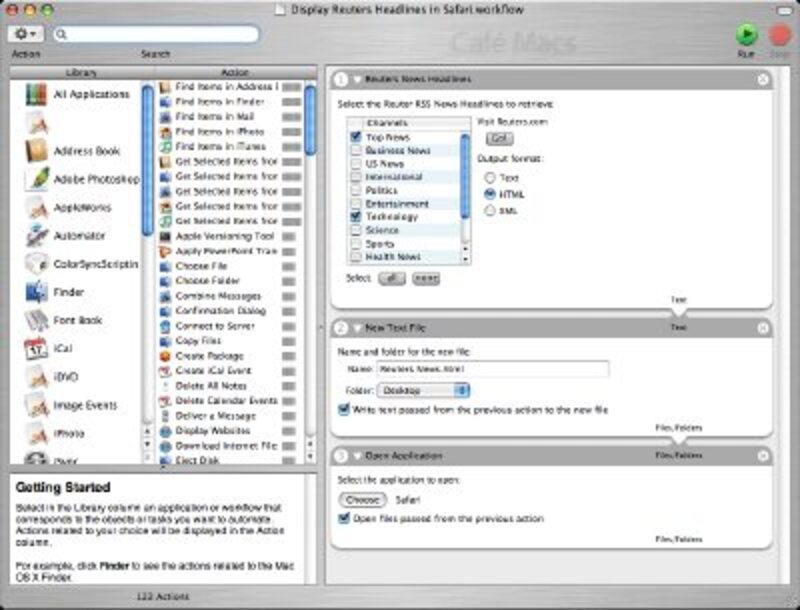Select Apply PowerPoint Transition action
800x610 pixels.
point(228,251)
